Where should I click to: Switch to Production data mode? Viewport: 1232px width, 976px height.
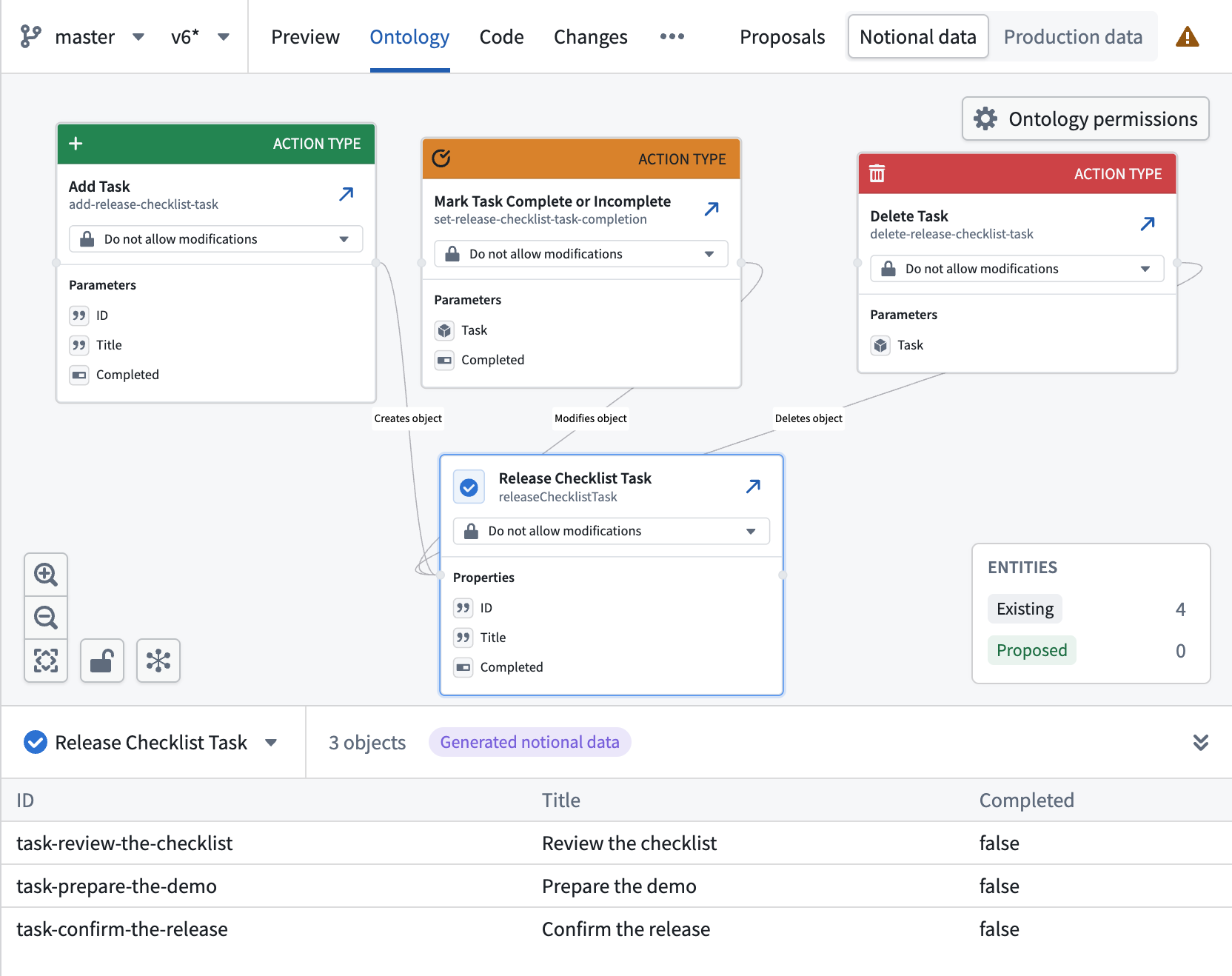pos(1073,36)
